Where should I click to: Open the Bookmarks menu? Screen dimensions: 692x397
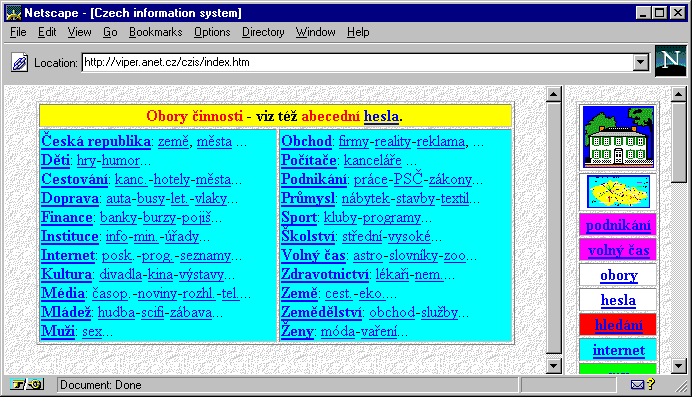click(155, 32)
